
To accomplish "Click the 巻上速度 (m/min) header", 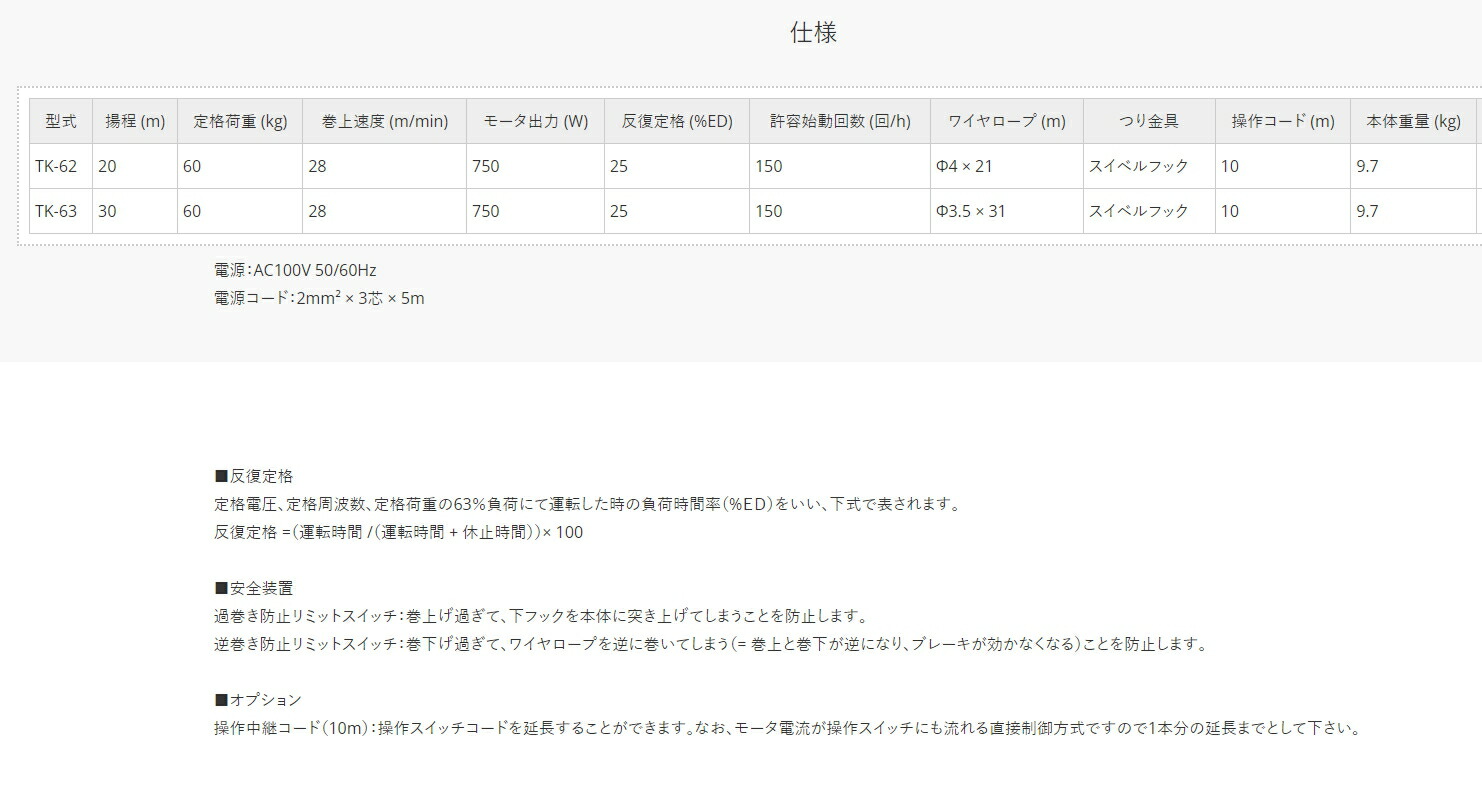I will click(385, 120).
